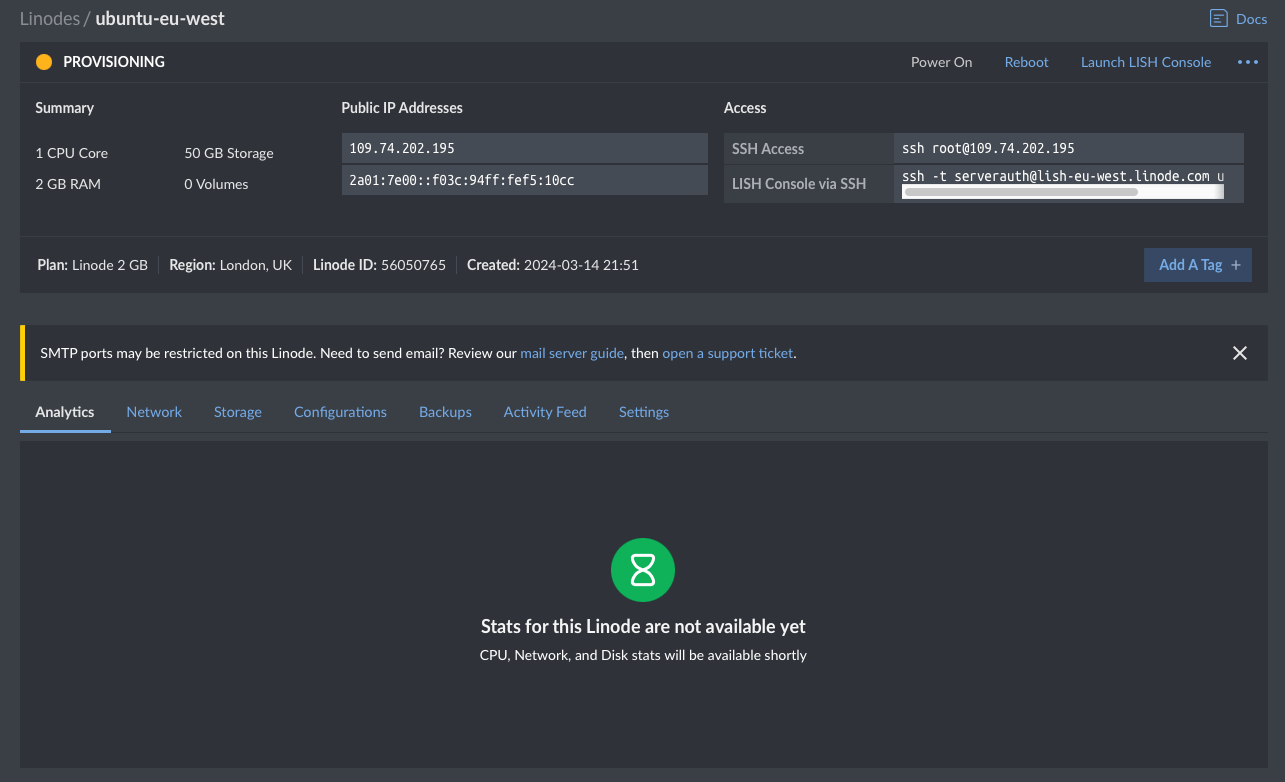
Task: Click the Linode ID 56050765 value
Action: pyautogui.click(x=413, y=265)
